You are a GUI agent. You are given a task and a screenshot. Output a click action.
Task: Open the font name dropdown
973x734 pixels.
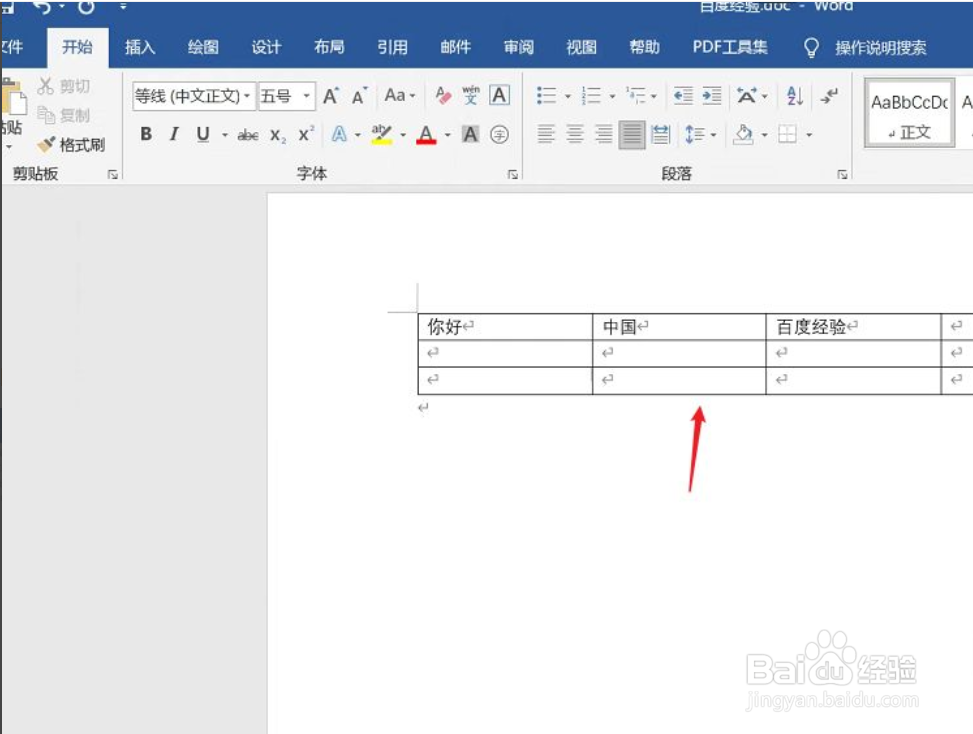tap(246, 96)
